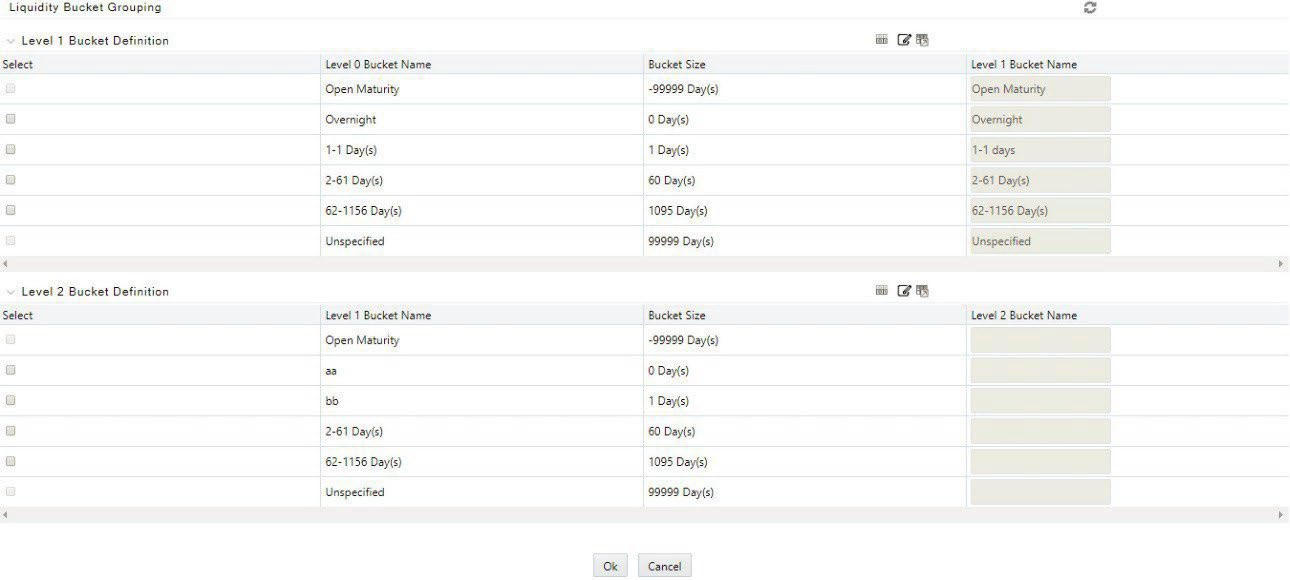This screenshot has height=580, width=1290.
Task: Click the Level 2 Bucket Name field for 'aa'
Action: tap(1040, 370)
